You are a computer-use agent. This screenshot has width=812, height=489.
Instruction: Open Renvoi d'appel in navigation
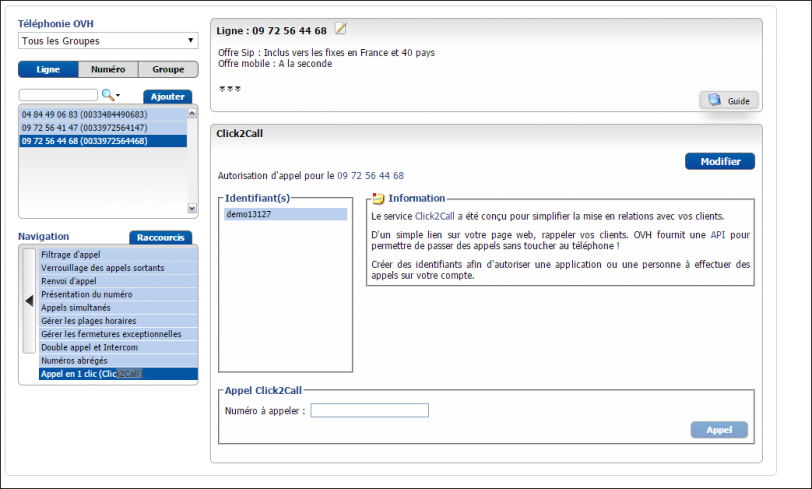tap(119, 281)
